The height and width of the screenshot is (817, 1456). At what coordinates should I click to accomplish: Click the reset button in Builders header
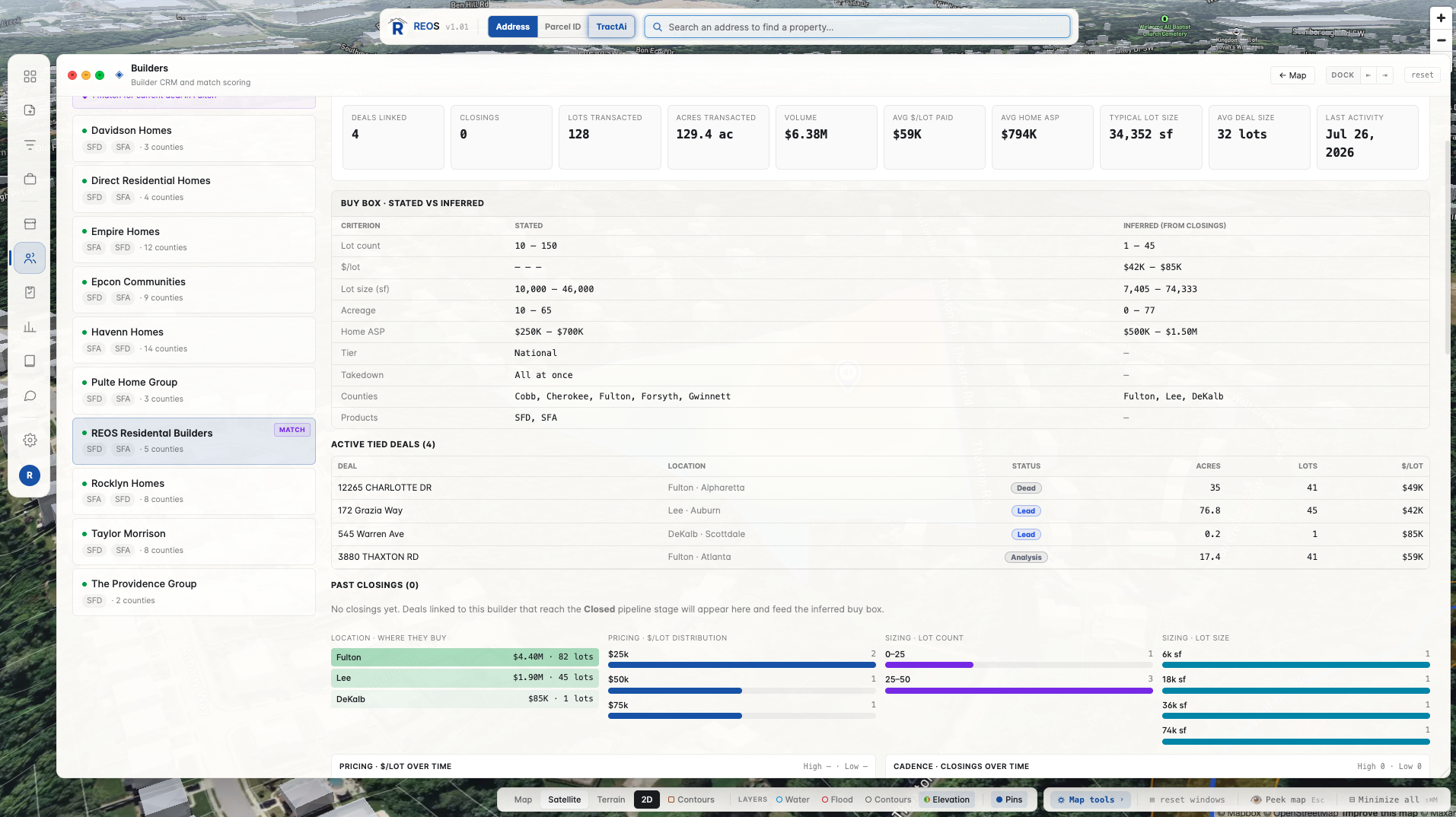click(1422, 75)
